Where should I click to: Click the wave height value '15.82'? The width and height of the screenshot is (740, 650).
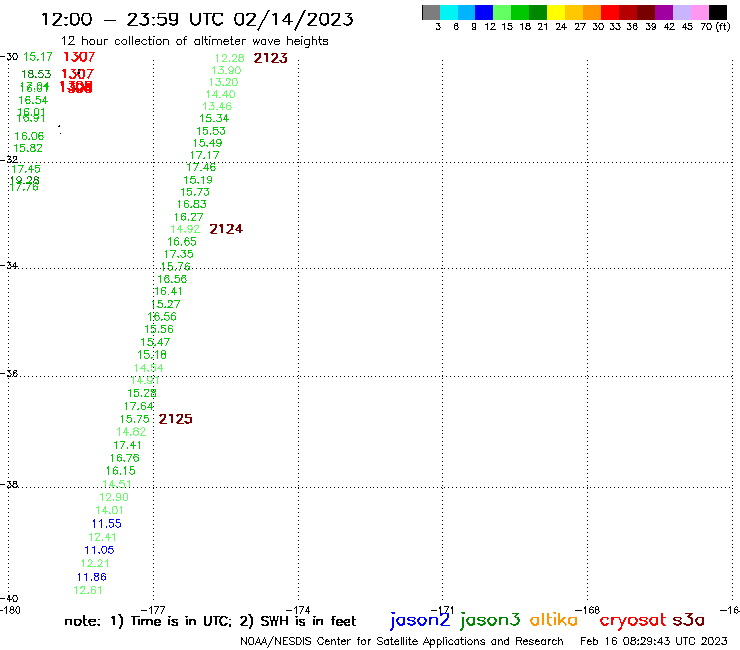pos(28,148)
